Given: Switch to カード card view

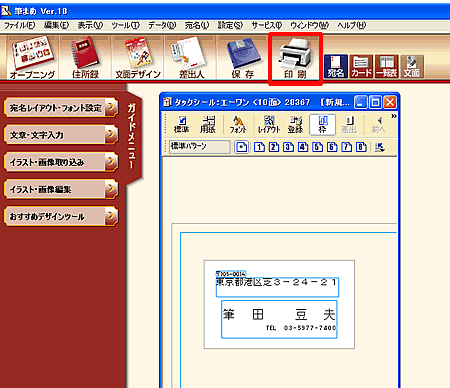Looking at the screenshot, I should [361, 67].
